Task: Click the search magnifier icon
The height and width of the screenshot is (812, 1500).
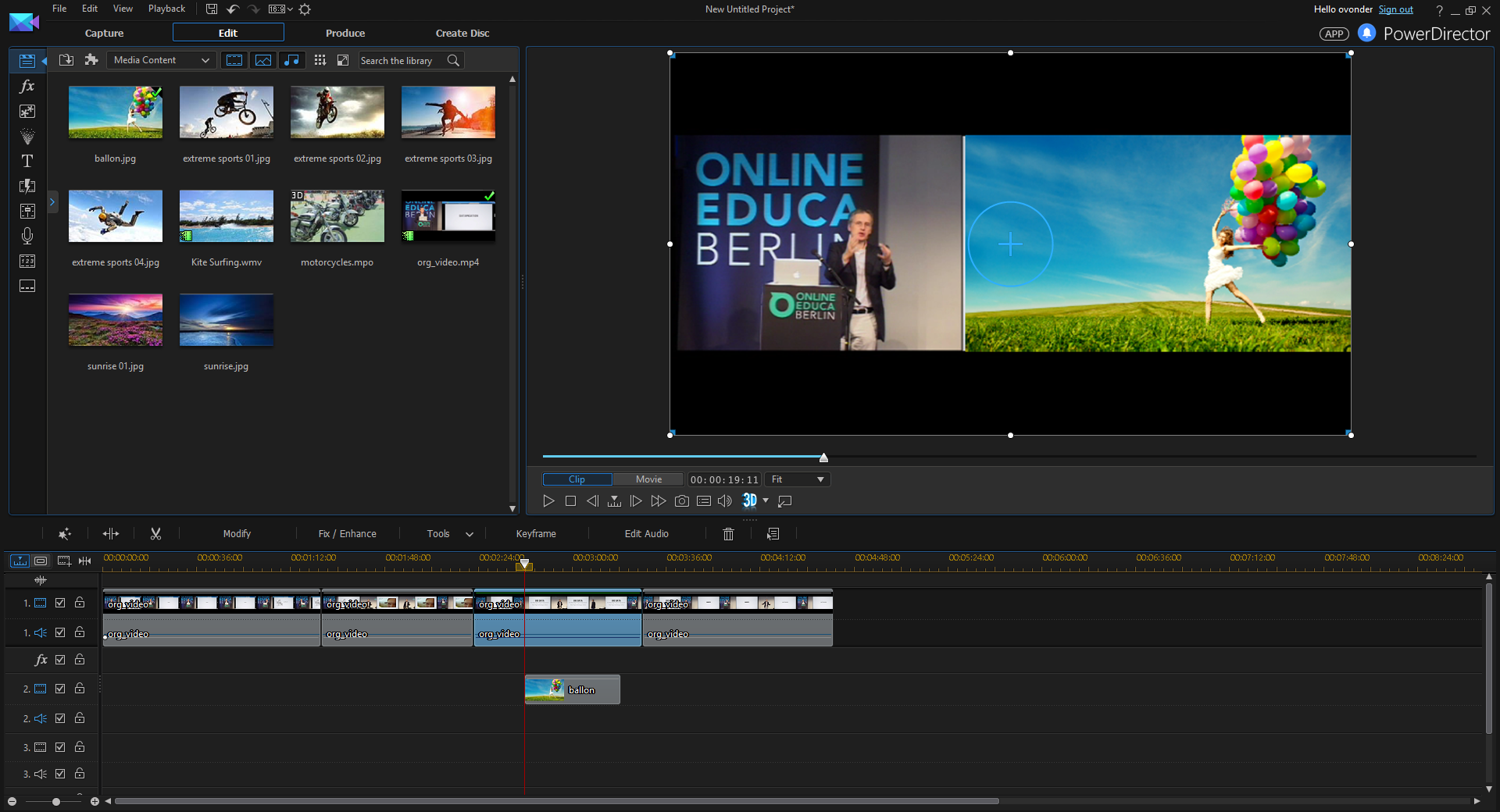Action: (x=453, y=60)
